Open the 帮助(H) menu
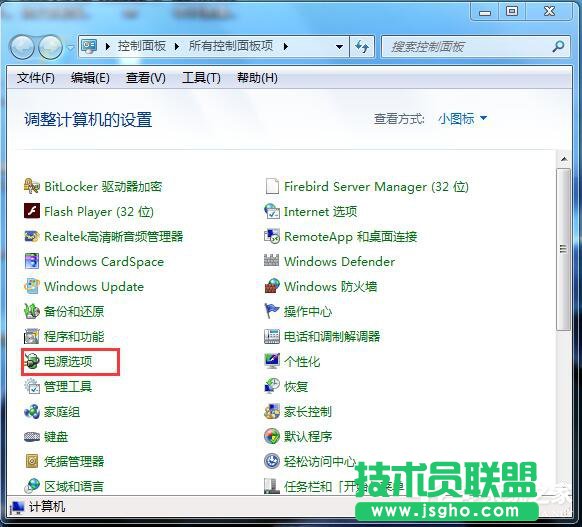 point(257,78)
